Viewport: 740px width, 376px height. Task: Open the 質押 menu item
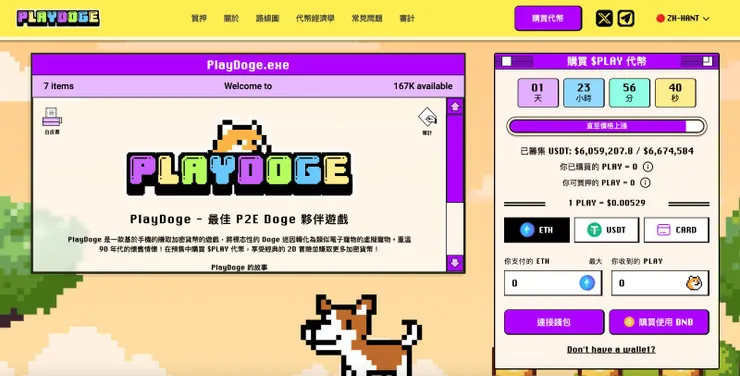[199, 18]
